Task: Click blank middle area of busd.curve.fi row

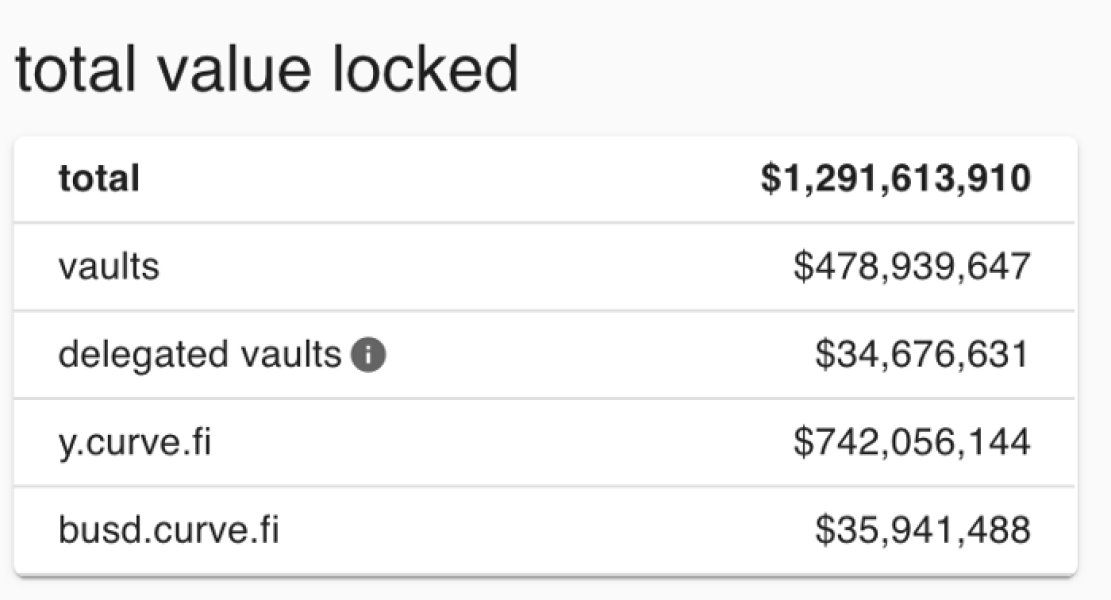Action: [x=546, y=531]
